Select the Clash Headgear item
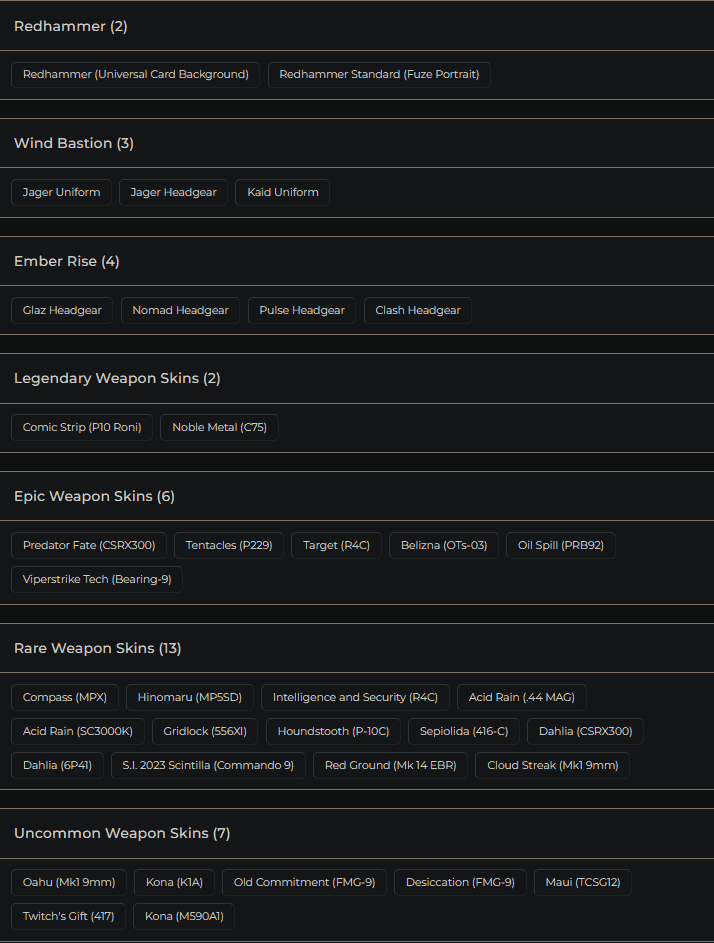Viewport: 714px width, 943px height. click(x=417, y=311)
